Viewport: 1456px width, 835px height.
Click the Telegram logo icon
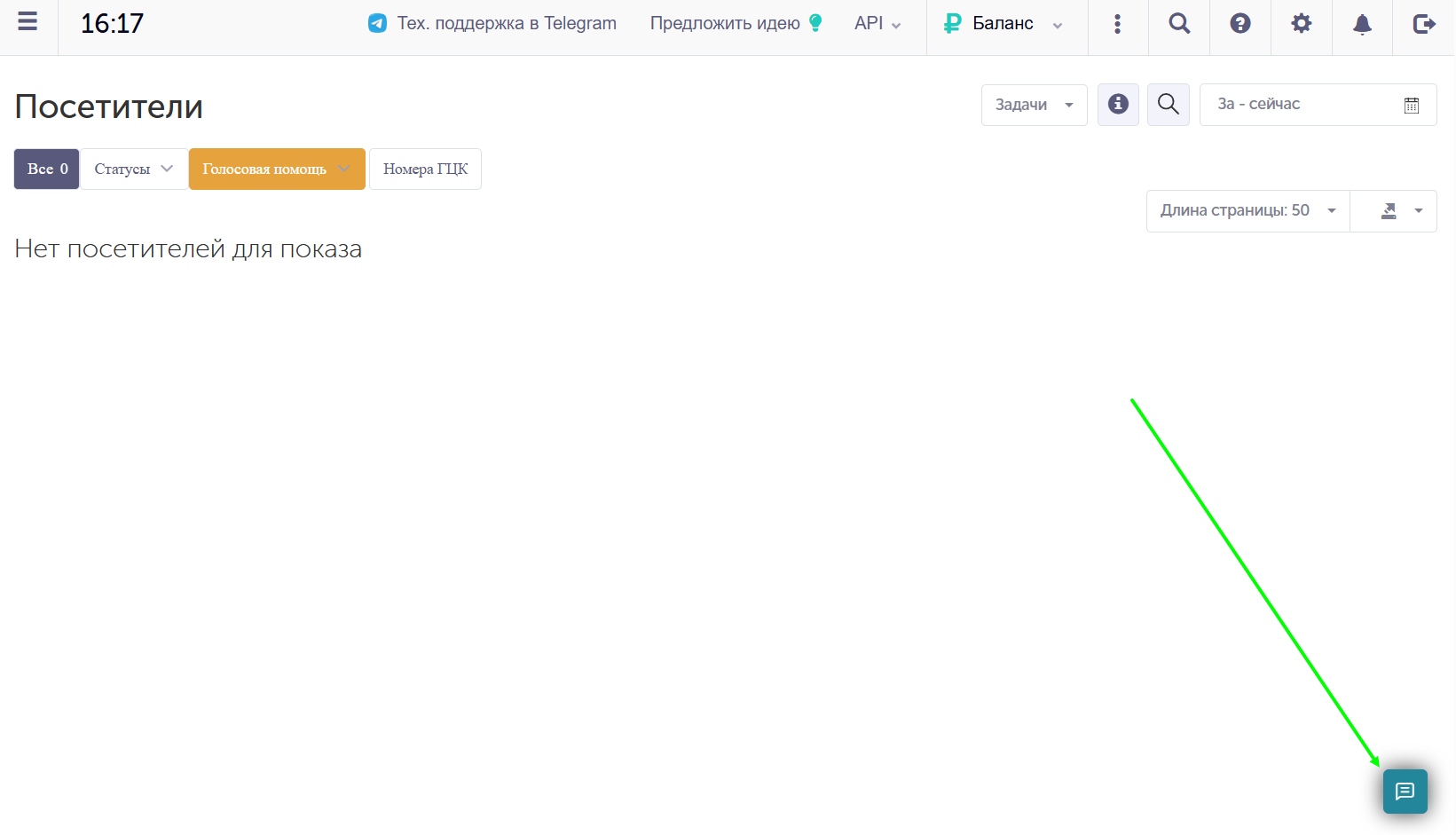(377, 24)
